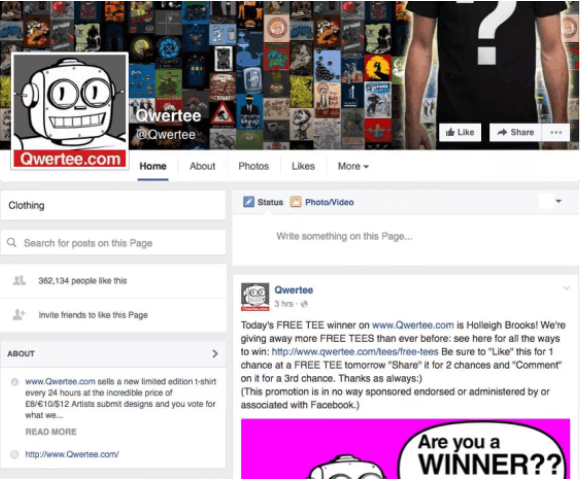This screenshot has height=484, width=582.
Task: Open the Qwertee robot profile picture
Action: click(x=70, y=111)
